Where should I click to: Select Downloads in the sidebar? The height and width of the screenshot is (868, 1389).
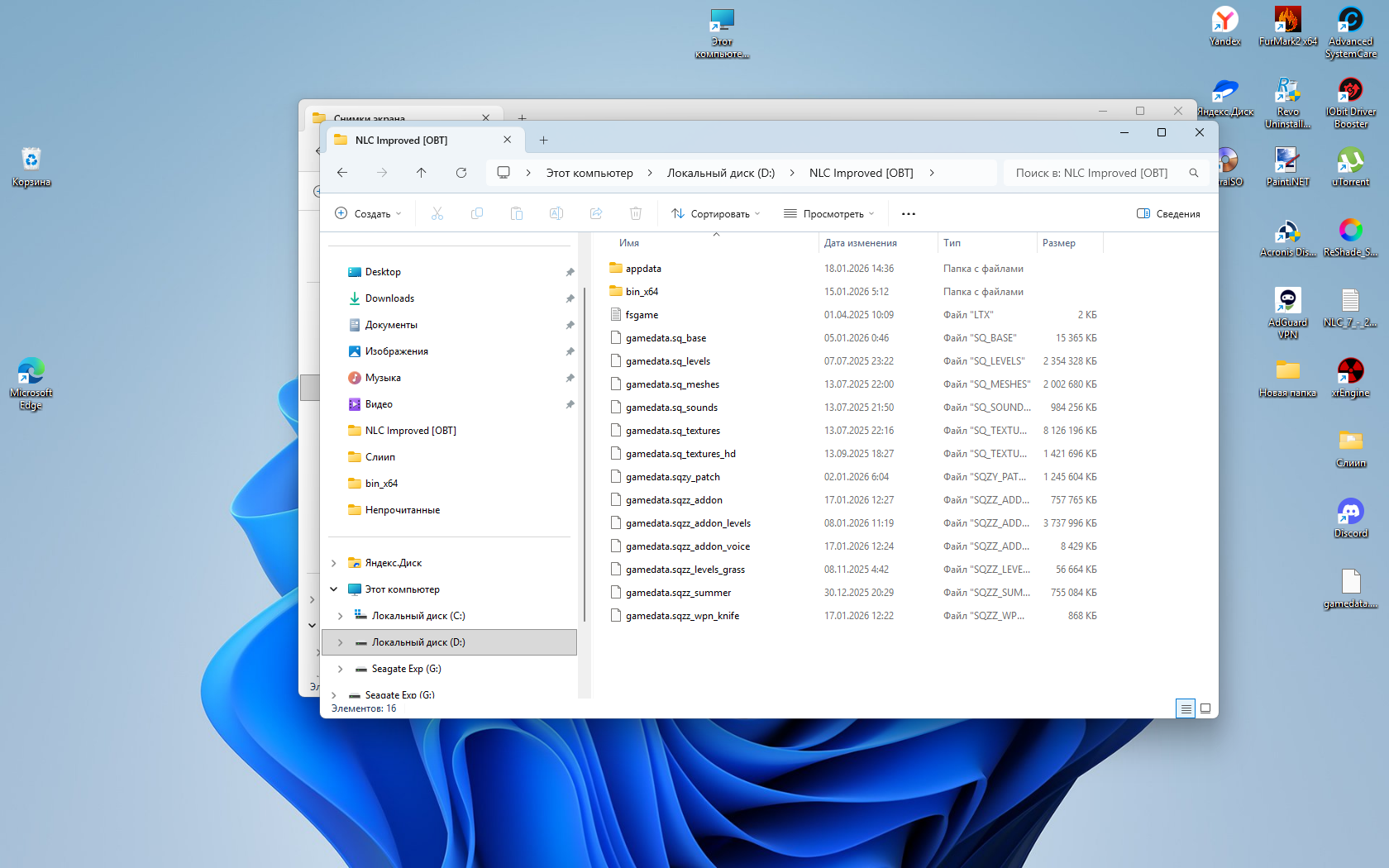click(389, 298)
